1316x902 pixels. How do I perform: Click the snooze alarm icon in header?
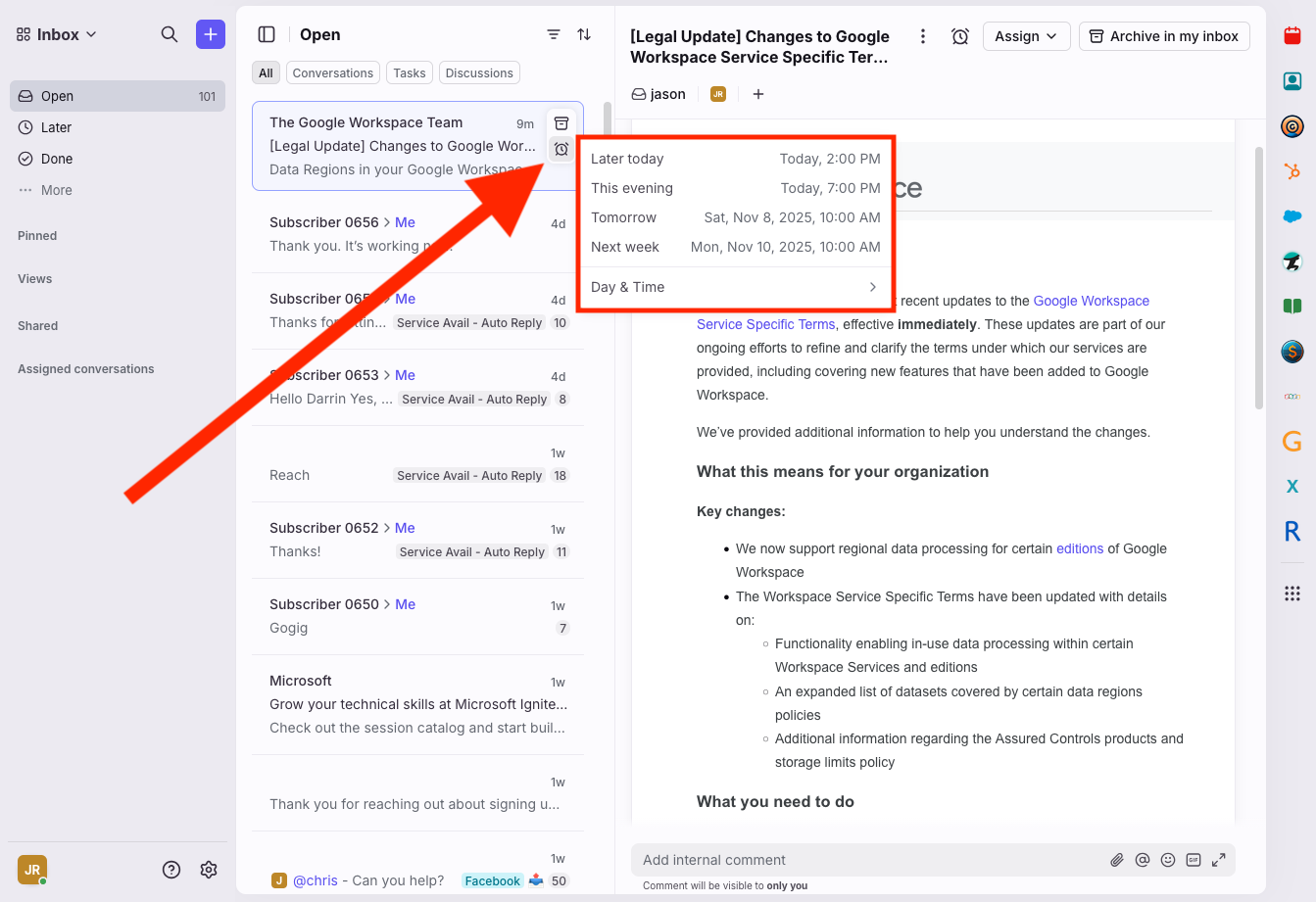[x=960, y=36]
